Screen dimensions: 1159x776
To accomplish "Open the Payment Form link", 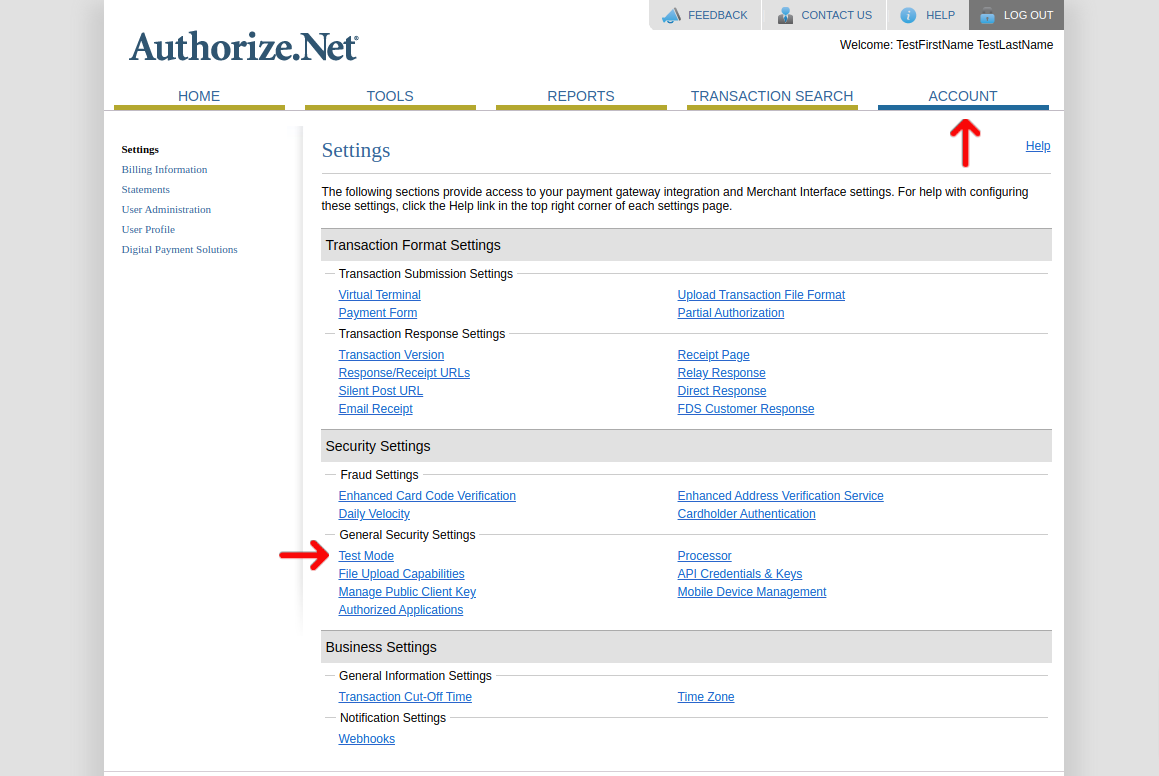I will pyautogui.click(x=378, y=313).
